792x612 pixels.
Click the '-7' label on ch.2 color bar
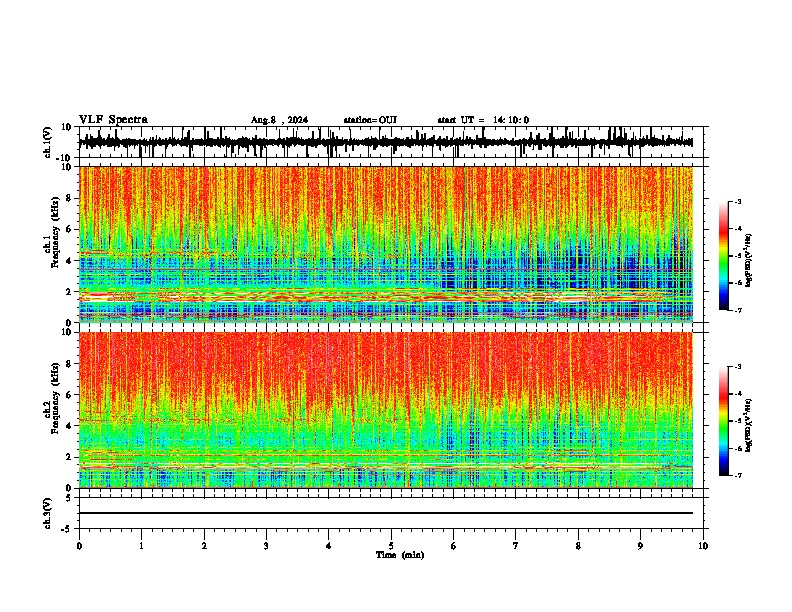(x=737, y=475)
